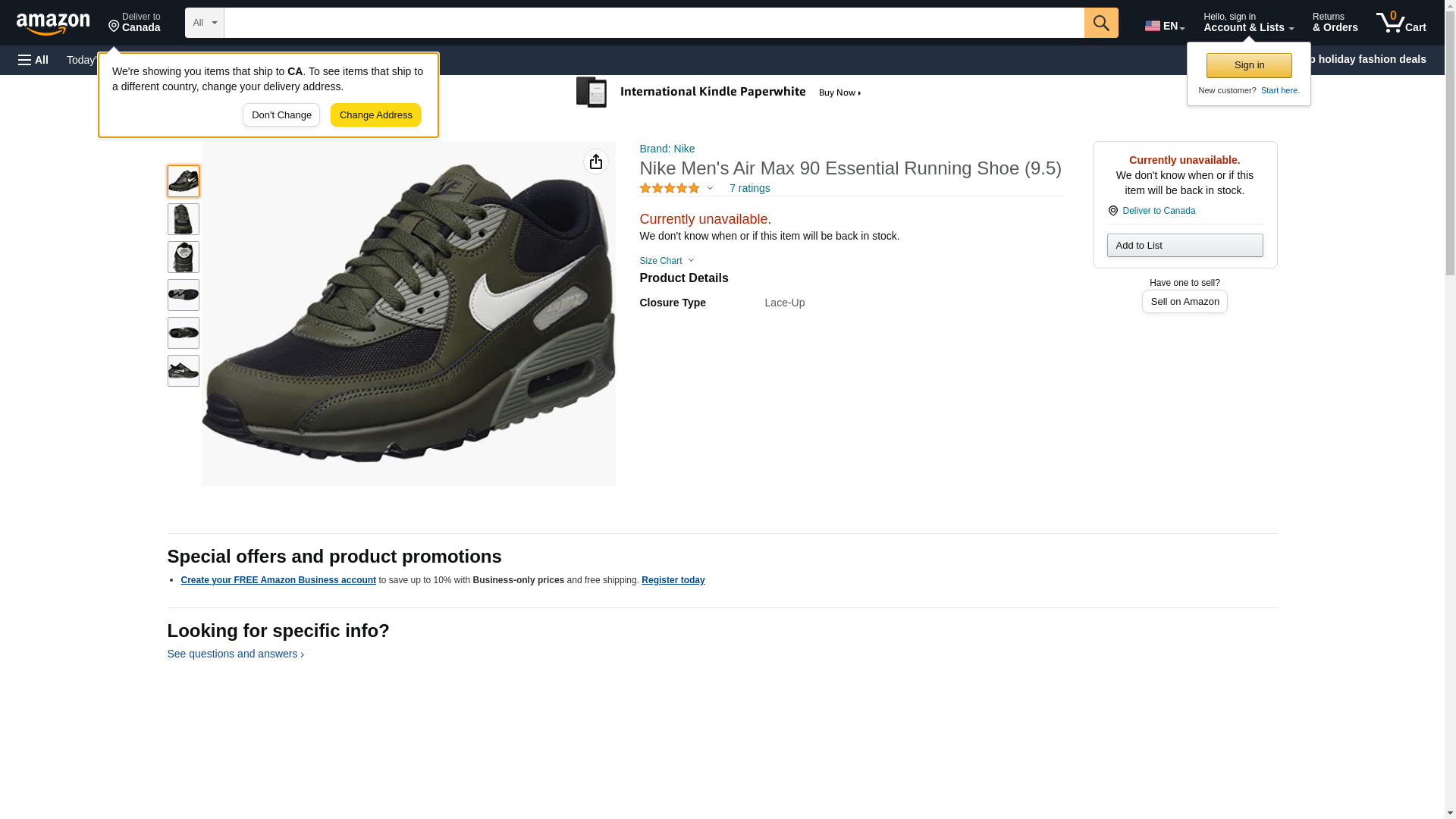1456x819 pixels.
Task: Open Returns & Orders
Action: click(x=1335, y=23)
